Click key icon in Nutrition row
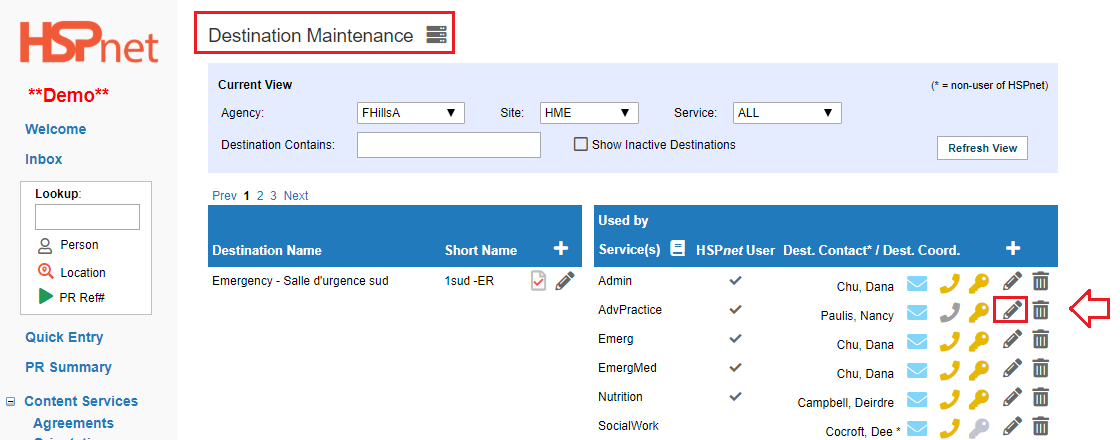 [979, 400]
